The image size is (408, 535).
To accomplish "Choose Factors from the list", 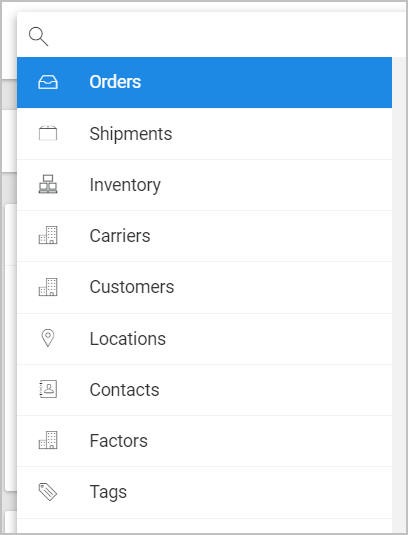I will (204, 441).
